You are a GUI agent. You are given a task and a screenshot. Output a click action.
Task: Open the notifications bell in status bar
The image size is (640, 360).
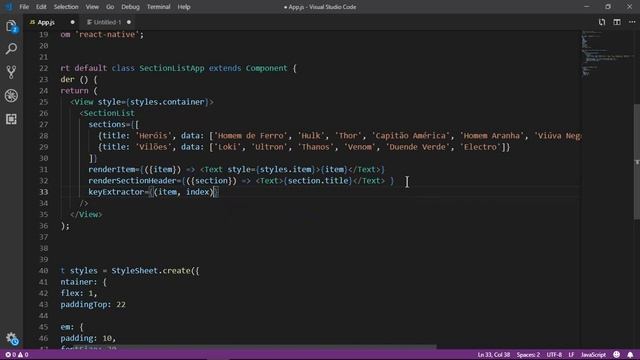click(x=630, y=355)
